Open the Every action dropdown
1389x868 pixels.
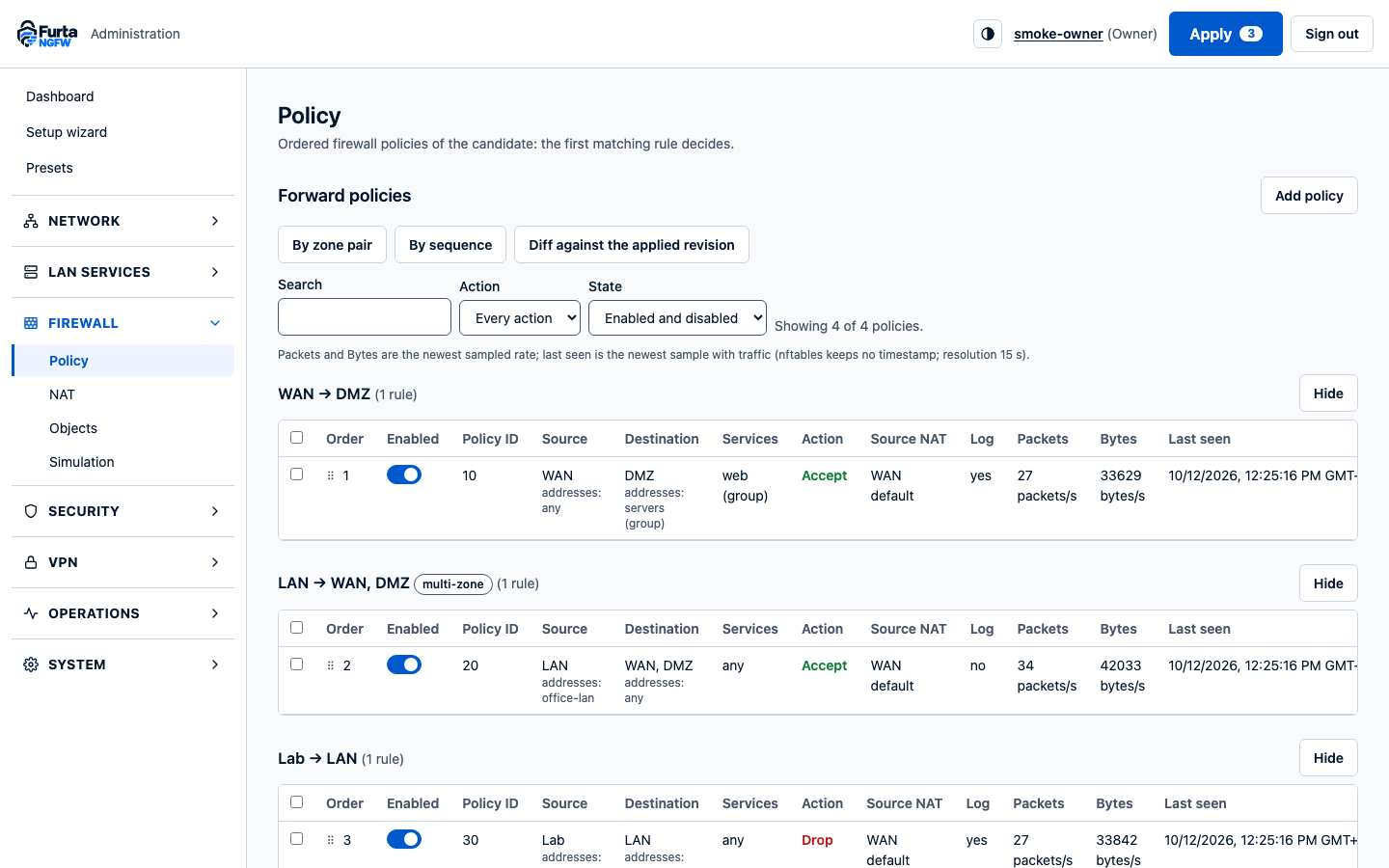(520, 317)
